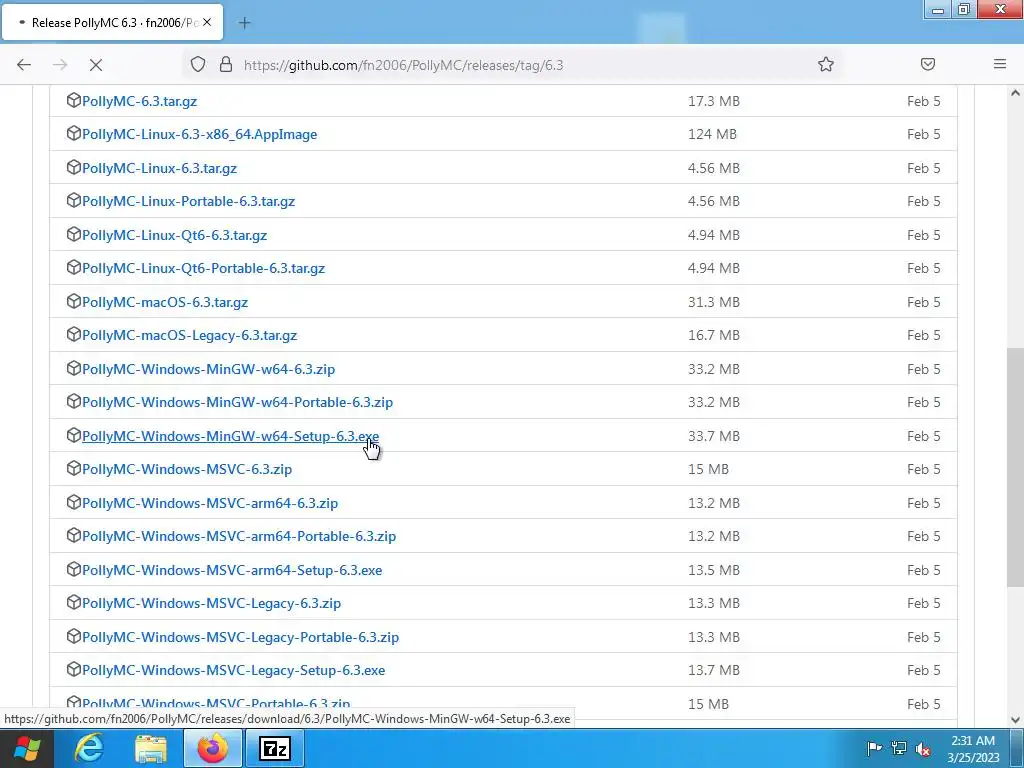
Task: Click the 33.7 MB file size text
Action: [x=714, y=436]
